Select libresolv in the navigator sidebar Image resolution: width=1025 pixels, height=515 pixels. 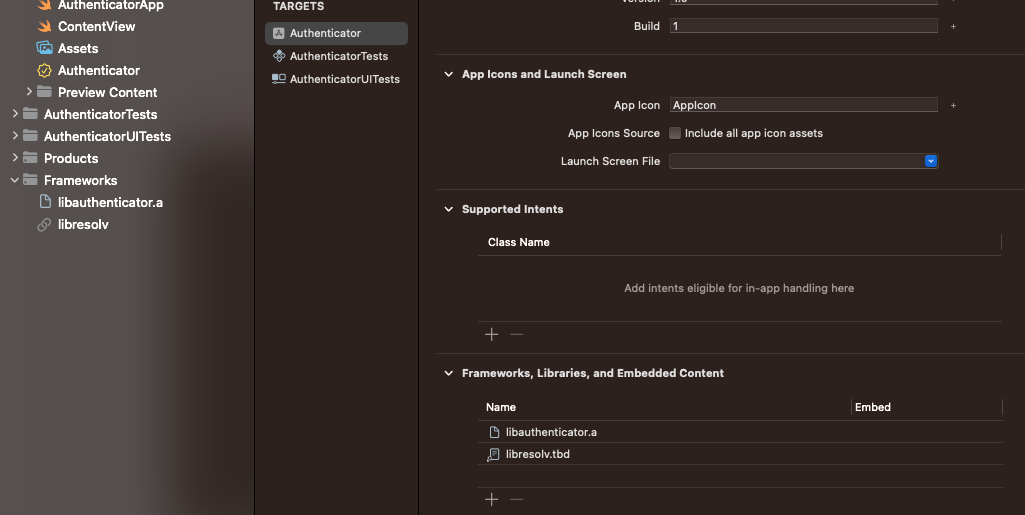(83, 225)
